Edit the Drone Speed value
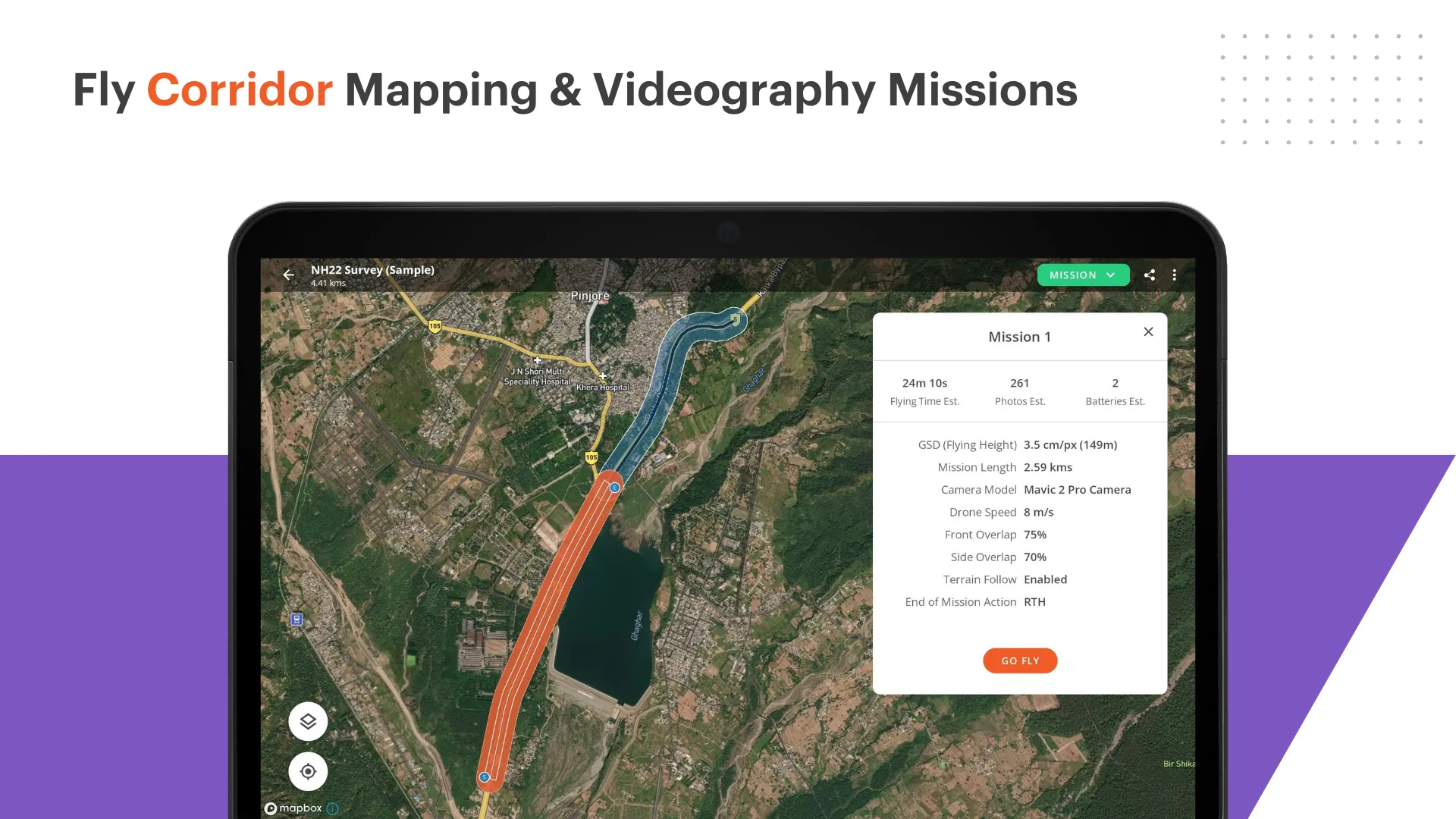The image size is (1456, 819). point(1038,512)
